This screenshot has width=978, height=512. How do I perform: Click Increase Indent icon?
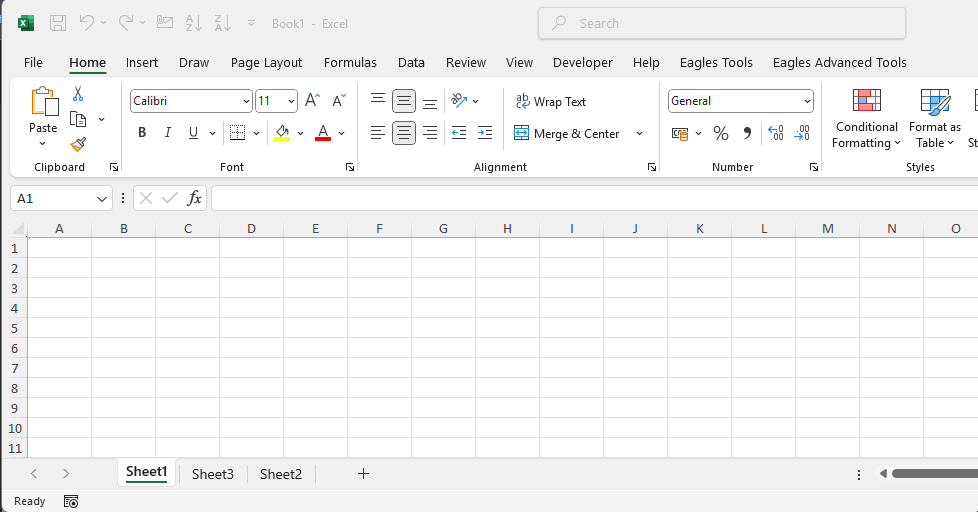[x=485, y=133]
